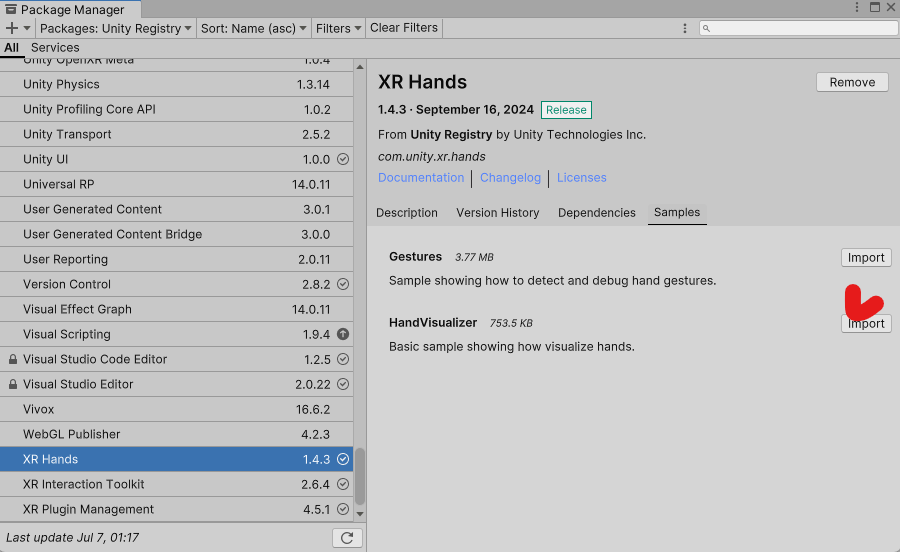The image size is (900, 552).
Task: Select the Package Manager window tab
Action: [70, 9]
